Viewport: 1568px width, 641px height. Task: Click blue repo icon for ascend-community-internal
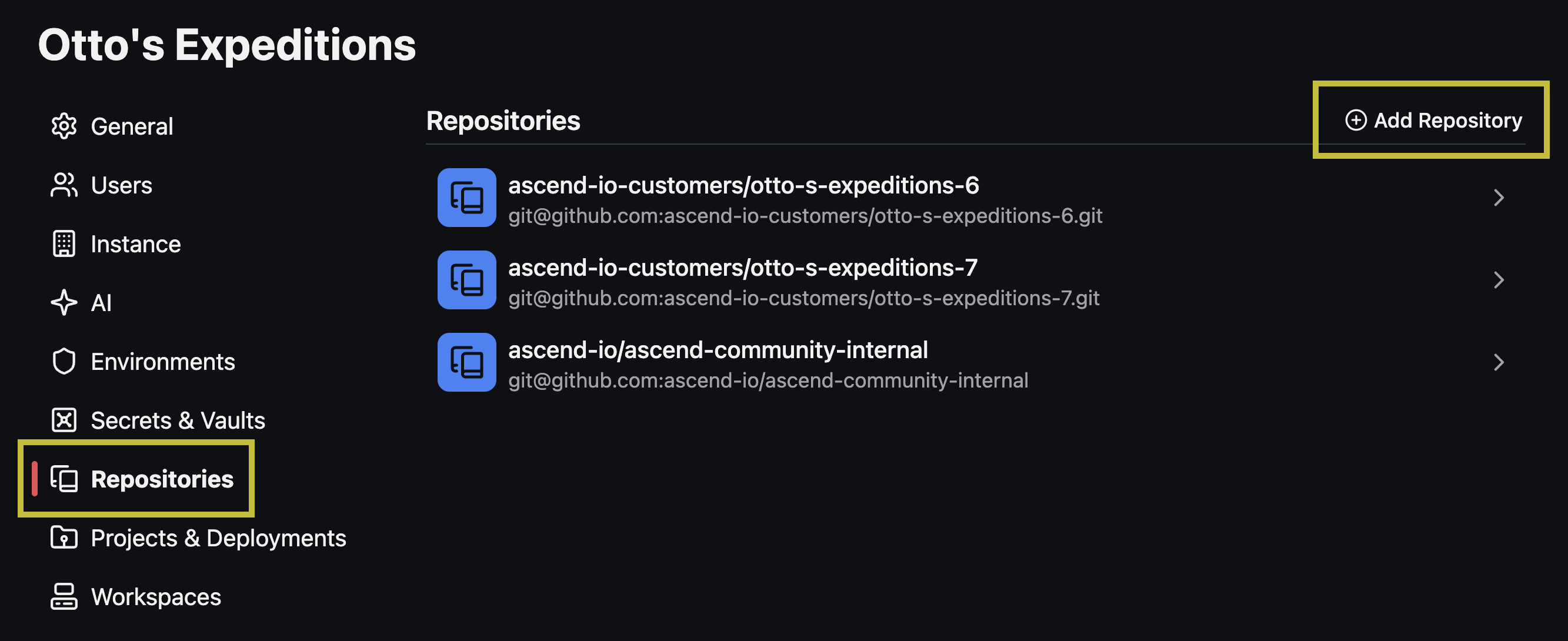point(467,362)
